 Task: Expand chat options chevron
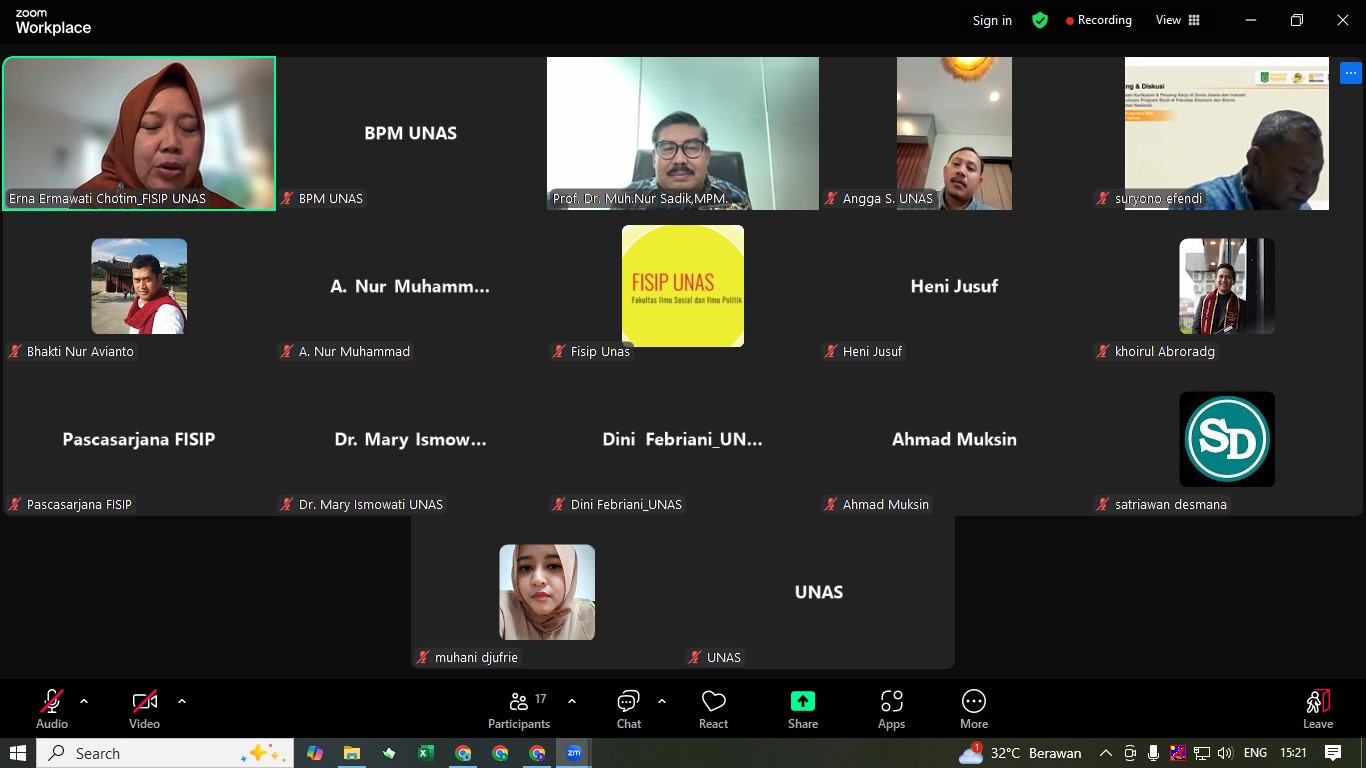[662, 701]
